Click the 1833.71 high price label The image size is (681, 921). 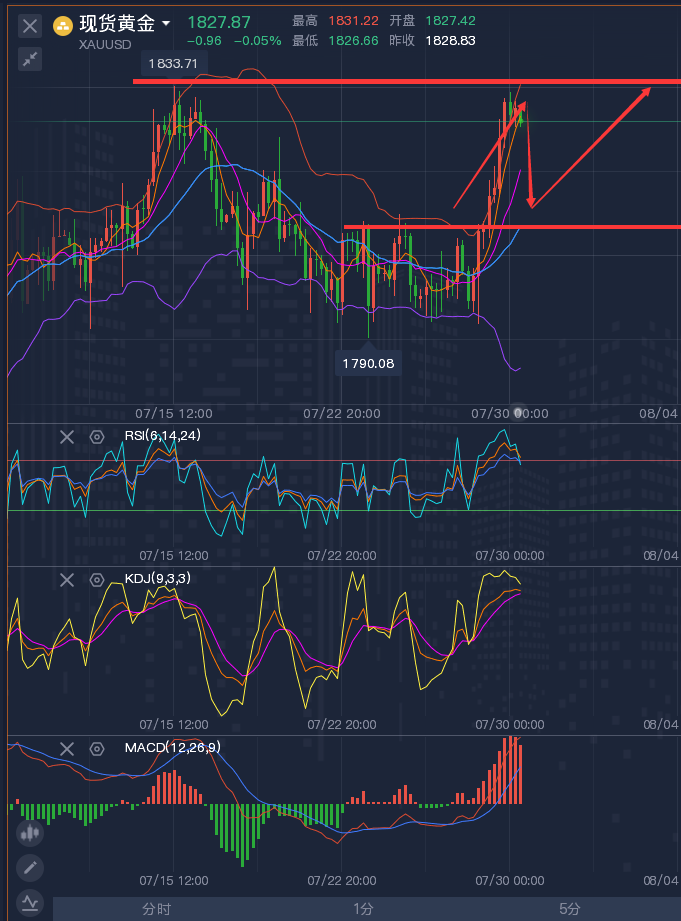pos(173,63)
